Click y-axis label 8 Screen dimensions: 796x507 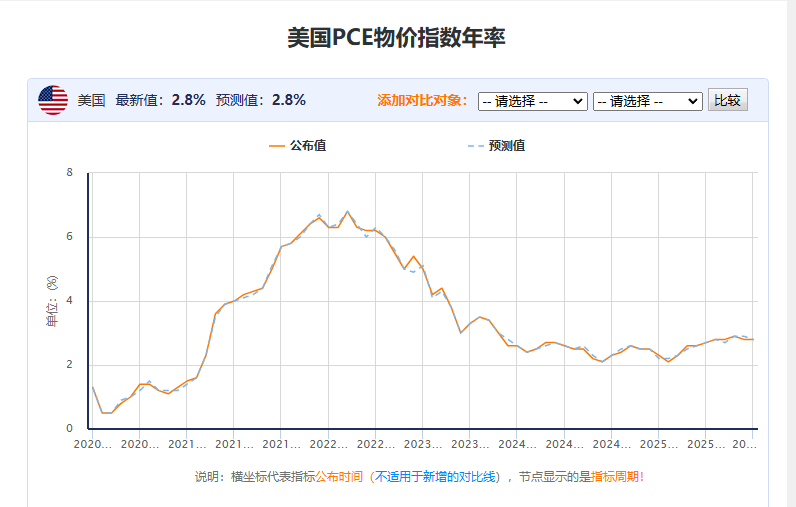click(x=70, y=173)
